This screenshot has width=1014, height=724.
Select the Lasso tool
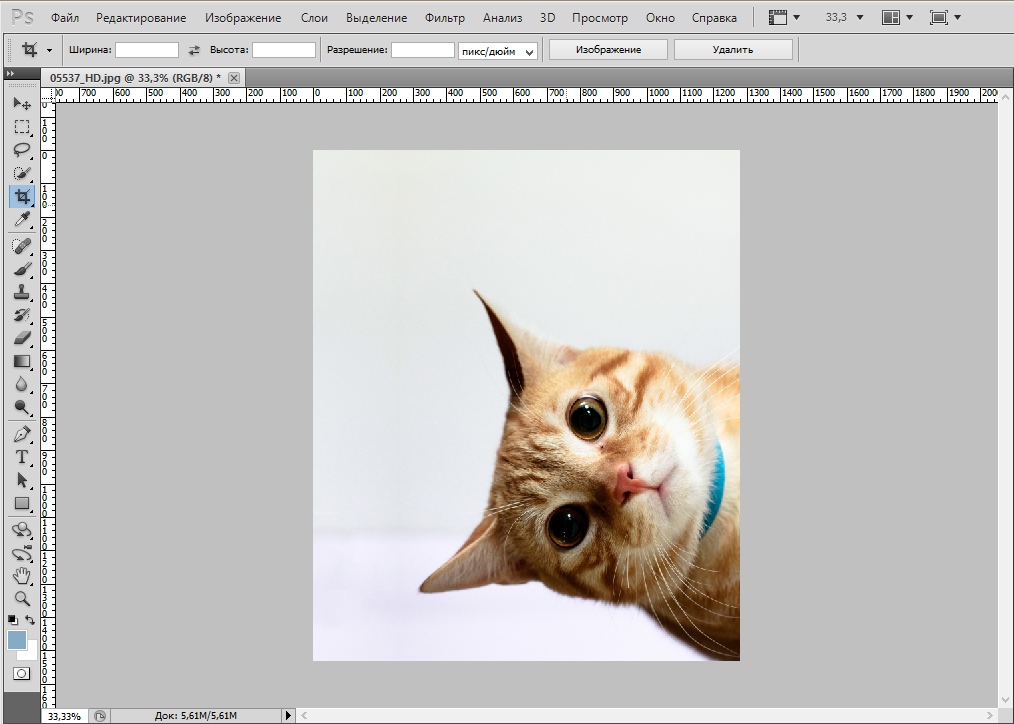[21, 150]
